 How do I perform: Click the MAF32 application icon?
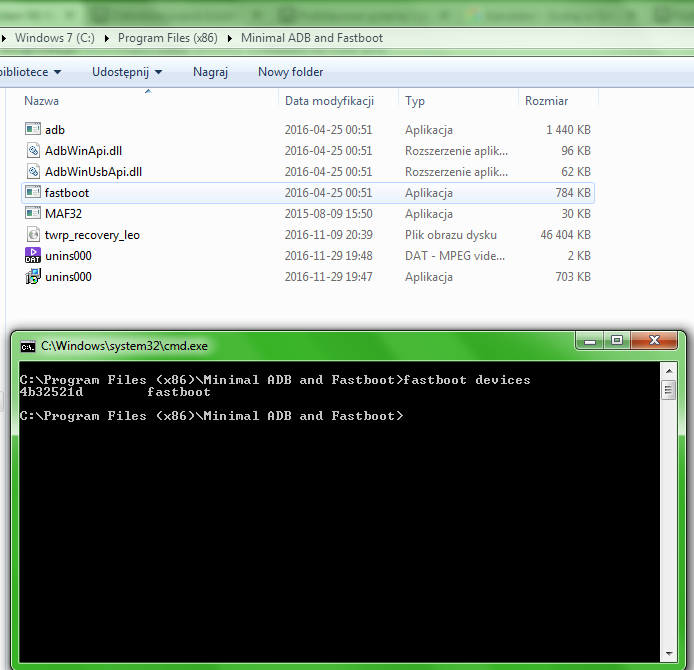[32, 214]
